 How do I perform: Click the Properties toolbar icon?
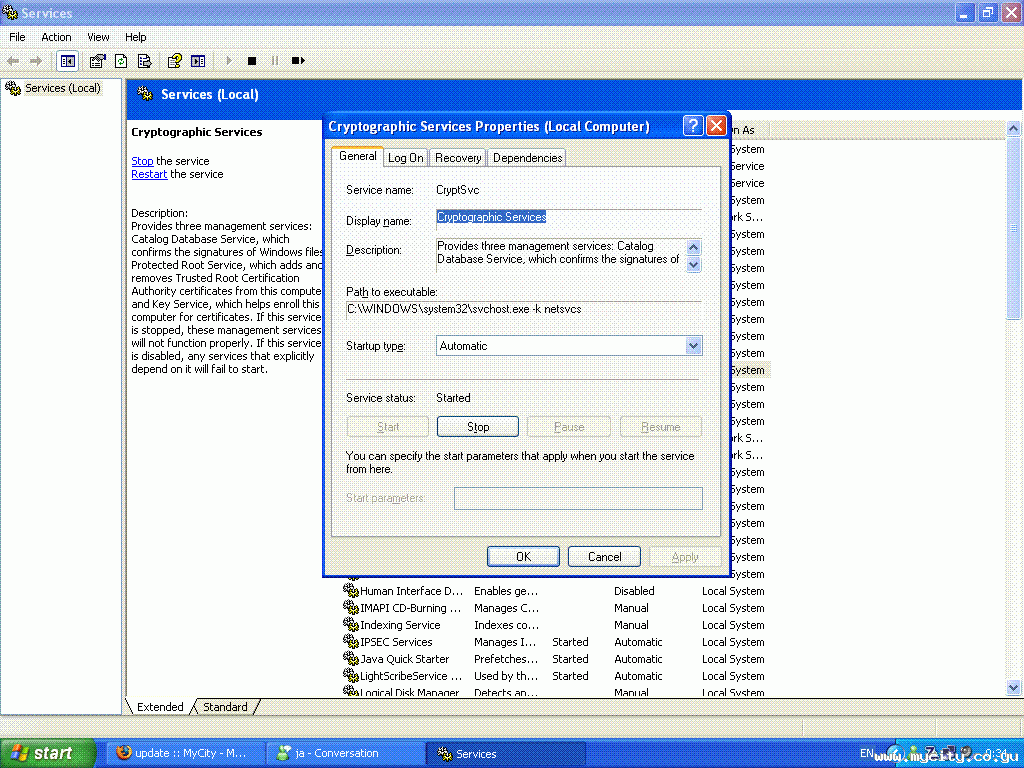[x=97, y=61]
